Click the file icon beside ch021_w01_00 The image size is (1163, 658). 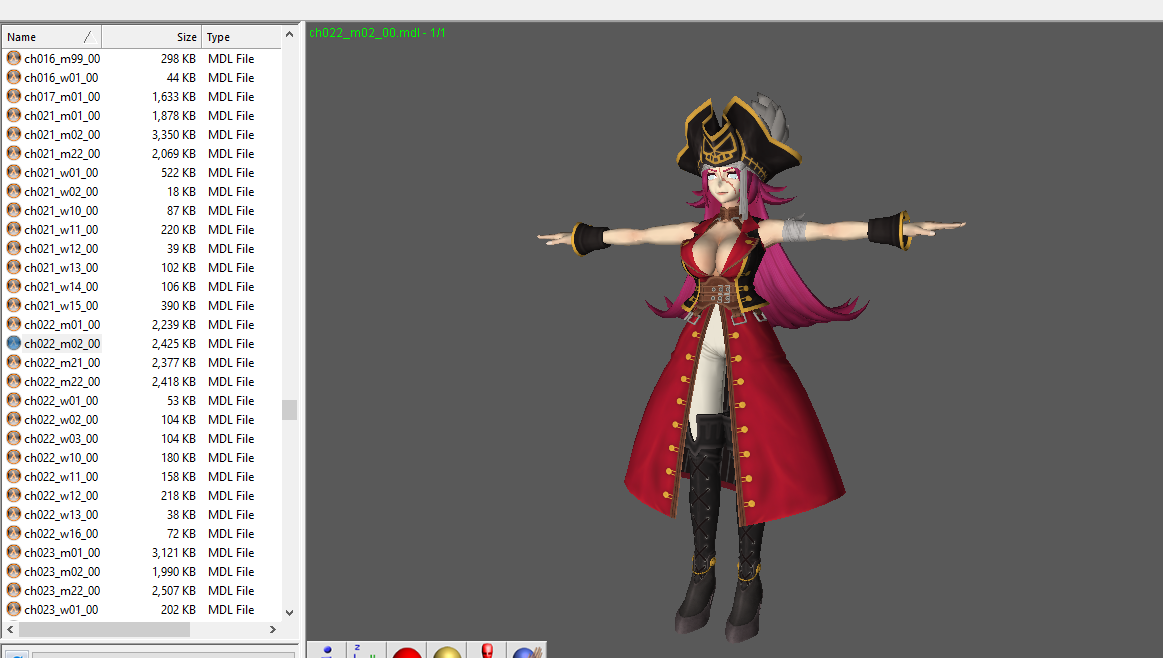click(x=13, y=172)
